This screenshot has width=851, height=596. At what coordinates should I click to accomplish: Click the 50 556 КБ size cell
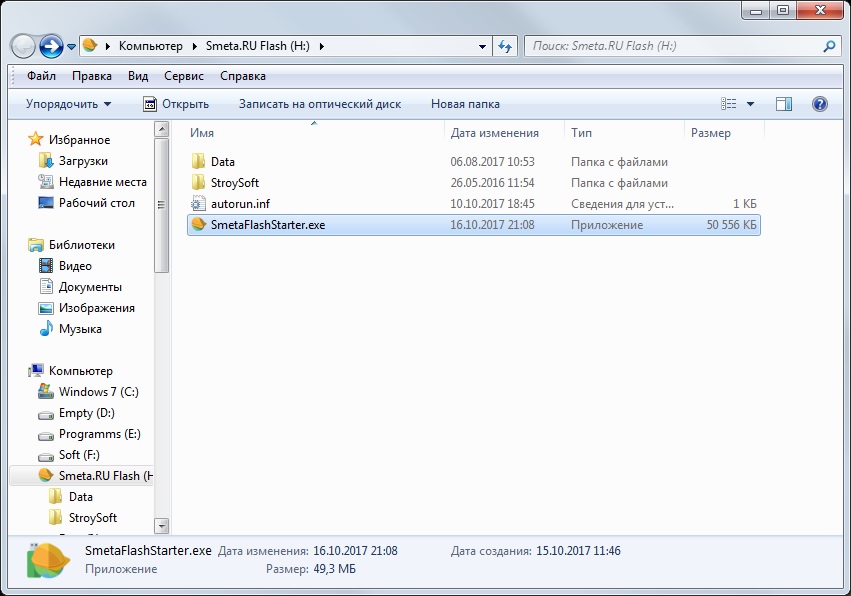(731, 225)
